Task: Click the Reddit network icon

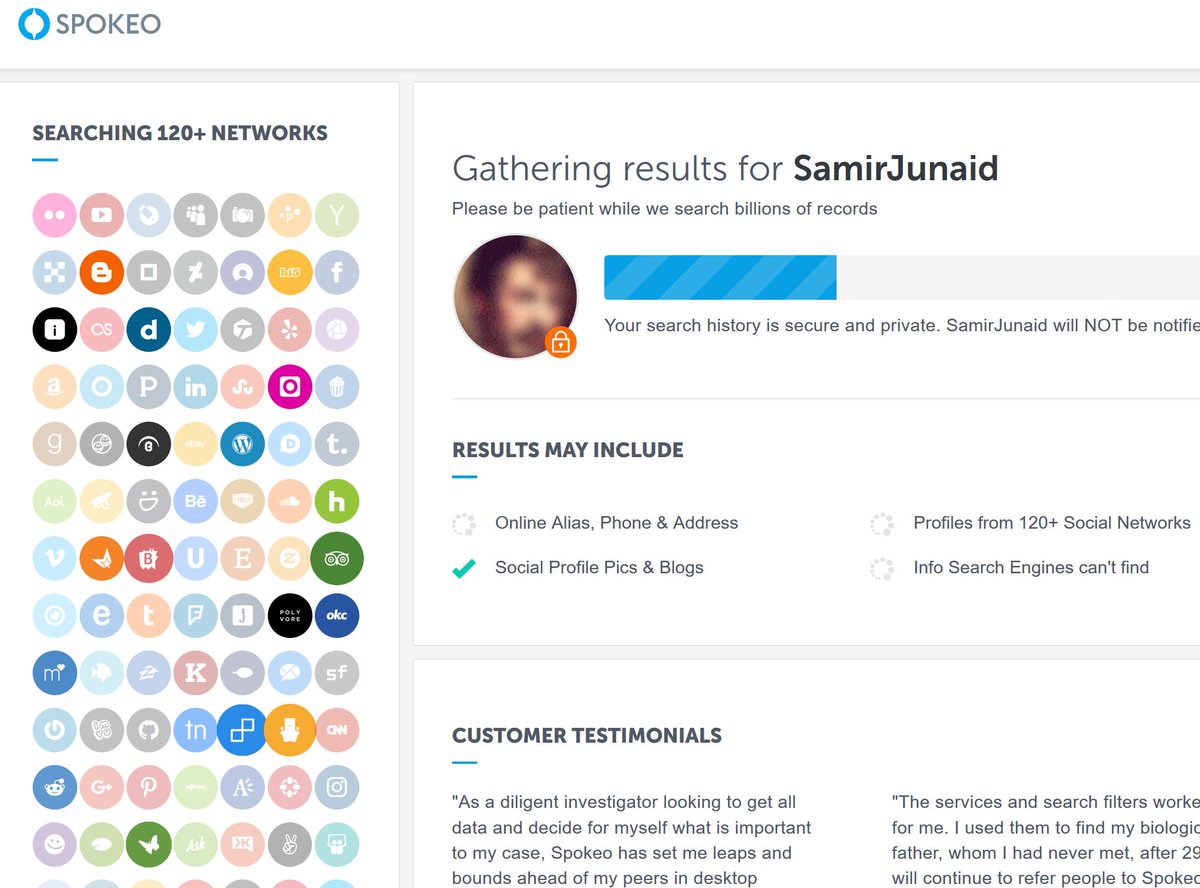Action: coord(54,788)
